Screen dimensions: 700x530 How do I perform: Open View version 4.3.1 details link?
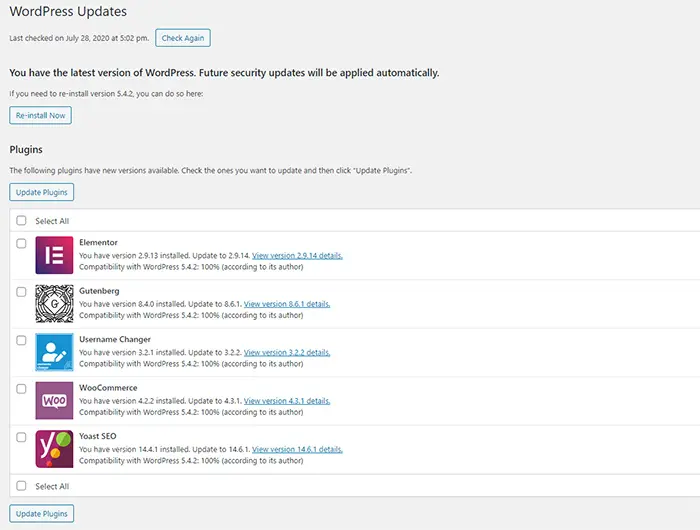(x=287, y=401)
